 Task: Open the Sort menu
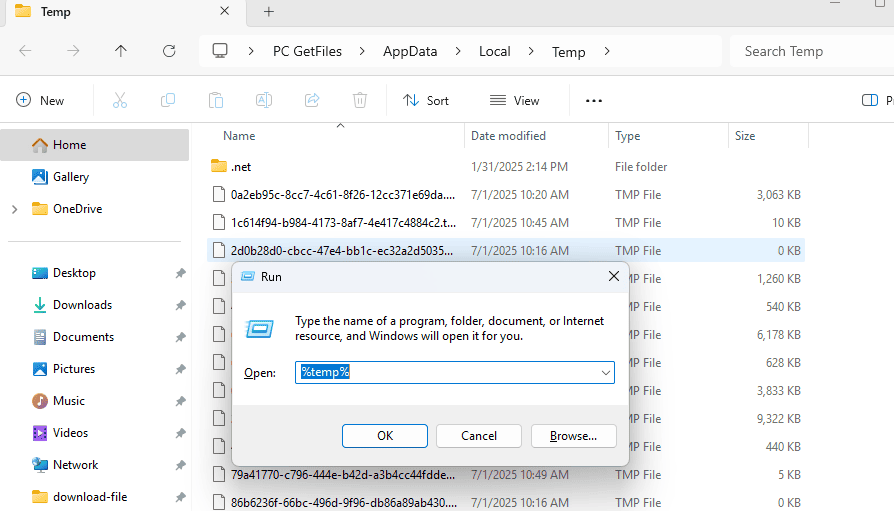pyautogui.click(x=426, y=100)
